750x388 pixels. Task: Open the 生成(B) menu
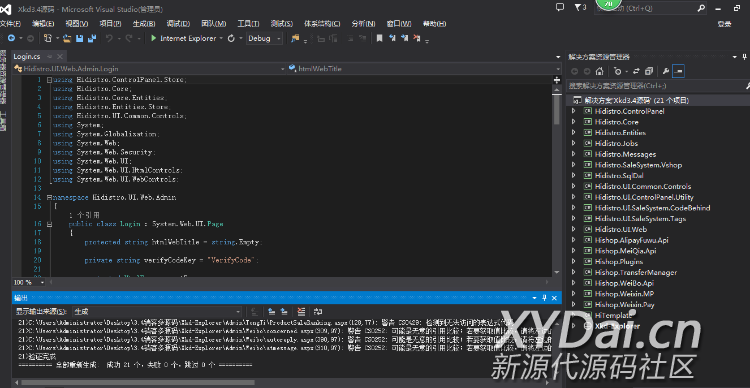pos(144,23)
